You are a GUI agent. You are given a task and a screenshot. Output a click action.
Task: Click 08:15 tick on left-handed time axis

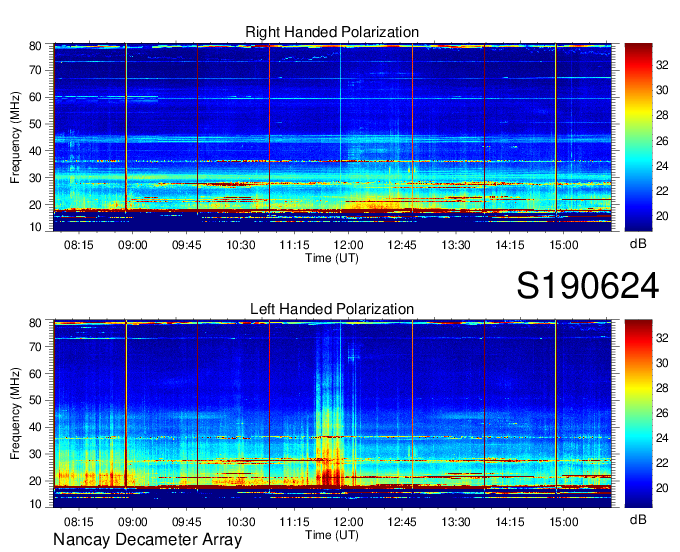(x=78, y=522)
